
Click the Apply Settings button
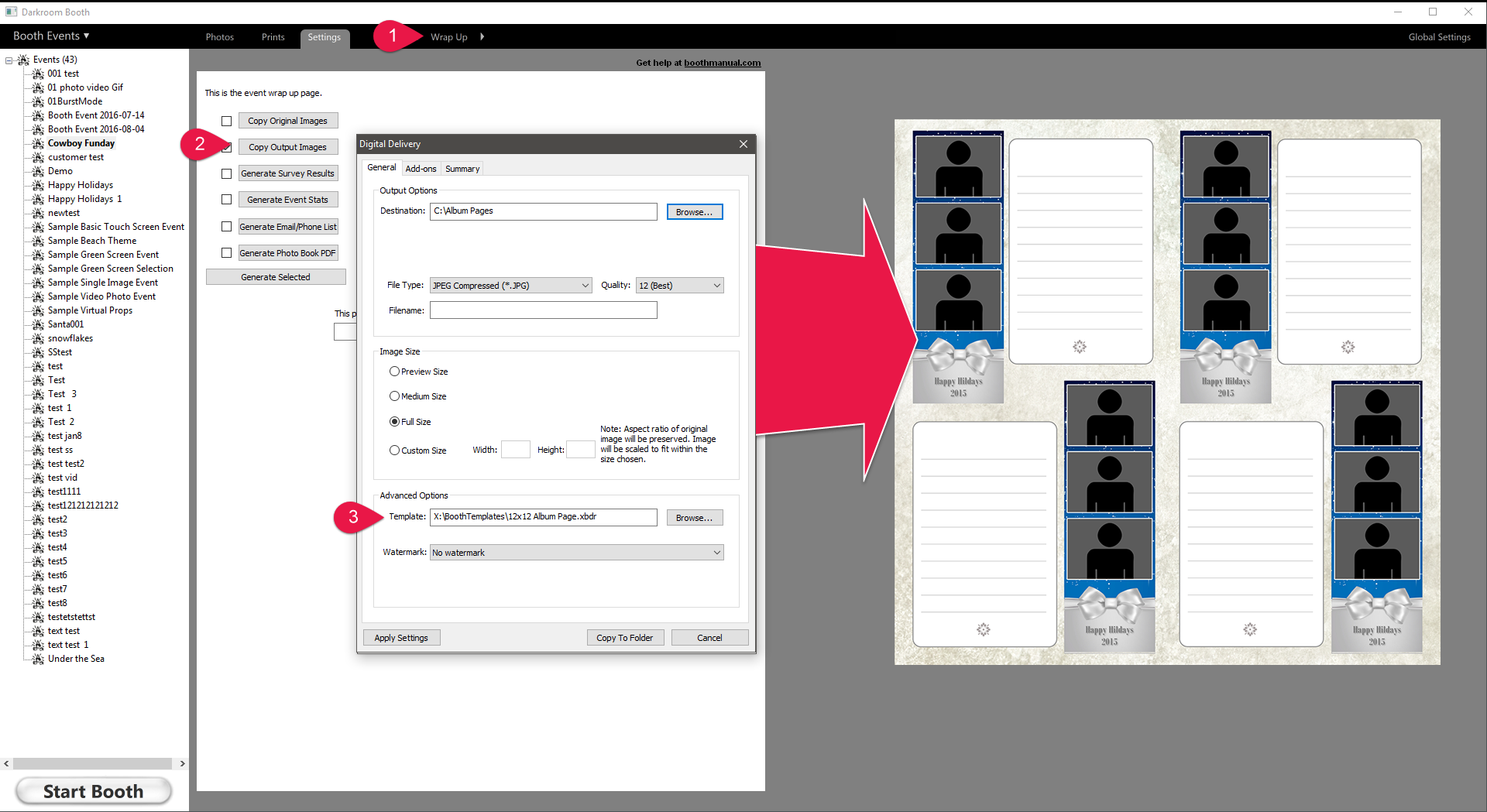(401, 638)
